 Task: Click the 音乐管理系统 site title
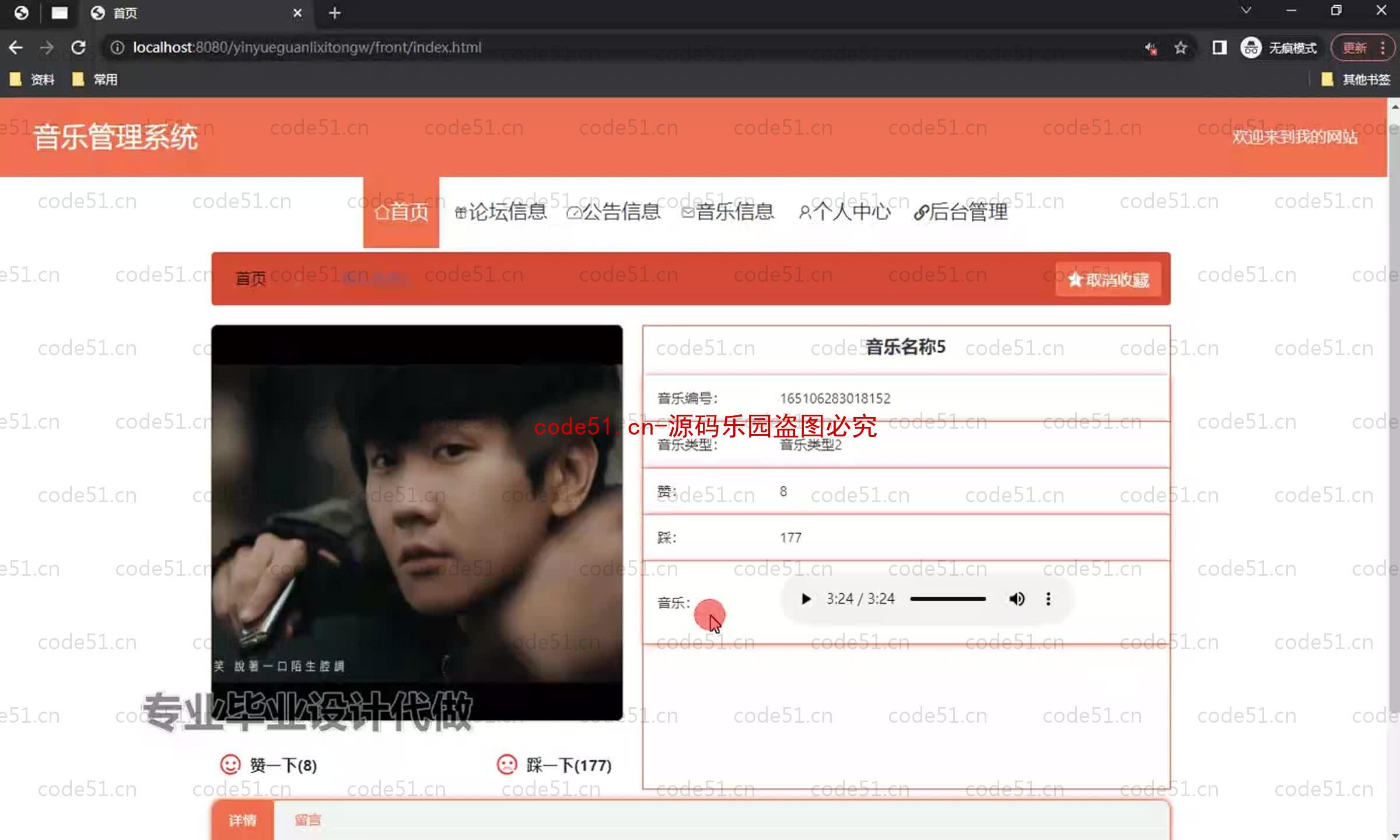tap(116, 138)
